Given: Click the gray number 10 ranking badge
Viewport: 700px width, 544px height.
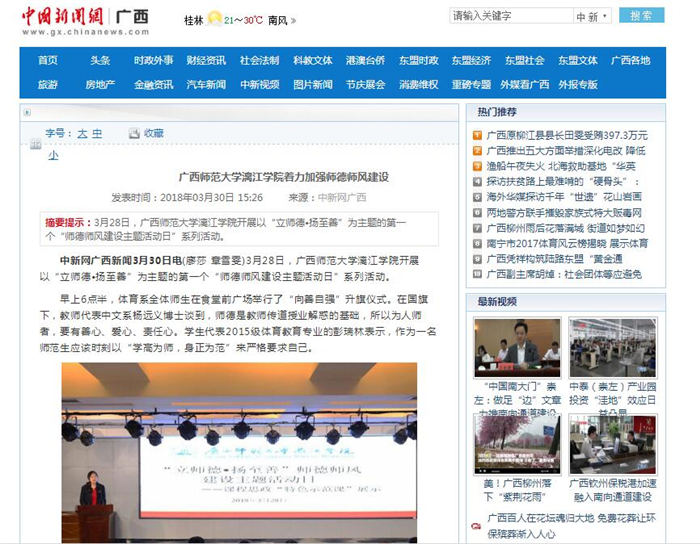Looking at the screenshot, I should (x=478, y=272).
